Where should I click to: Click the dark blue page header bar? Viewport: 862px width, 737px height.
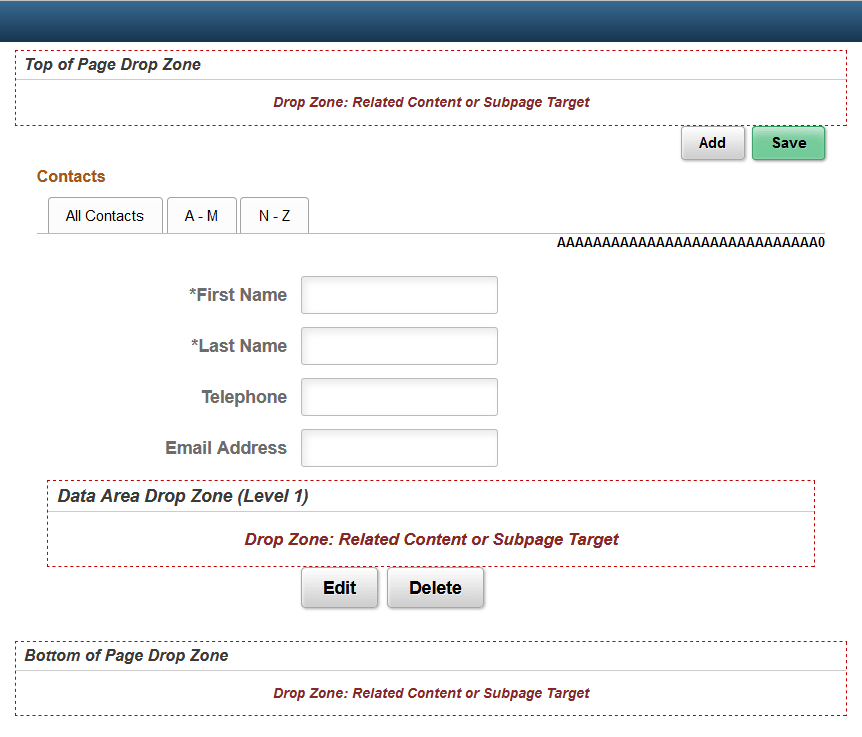point(431,18)
